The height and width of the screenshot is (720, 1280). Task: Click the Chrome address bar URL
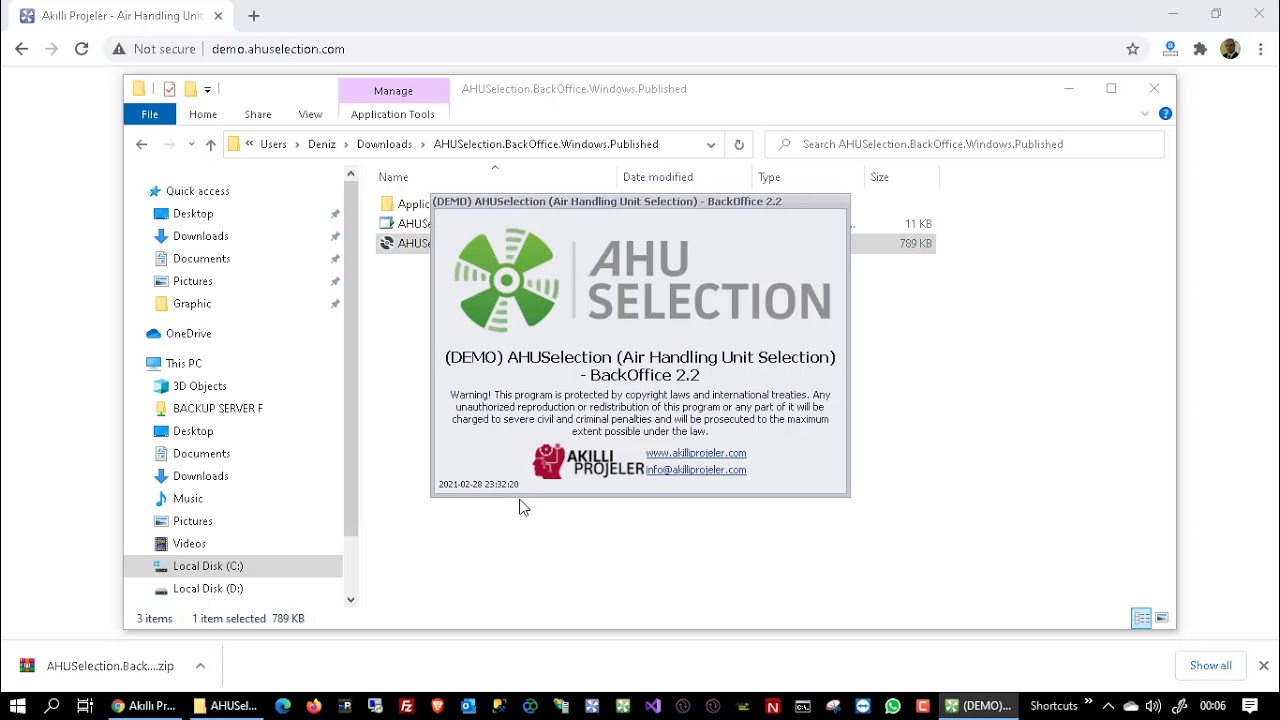click(x=278, y=49)
